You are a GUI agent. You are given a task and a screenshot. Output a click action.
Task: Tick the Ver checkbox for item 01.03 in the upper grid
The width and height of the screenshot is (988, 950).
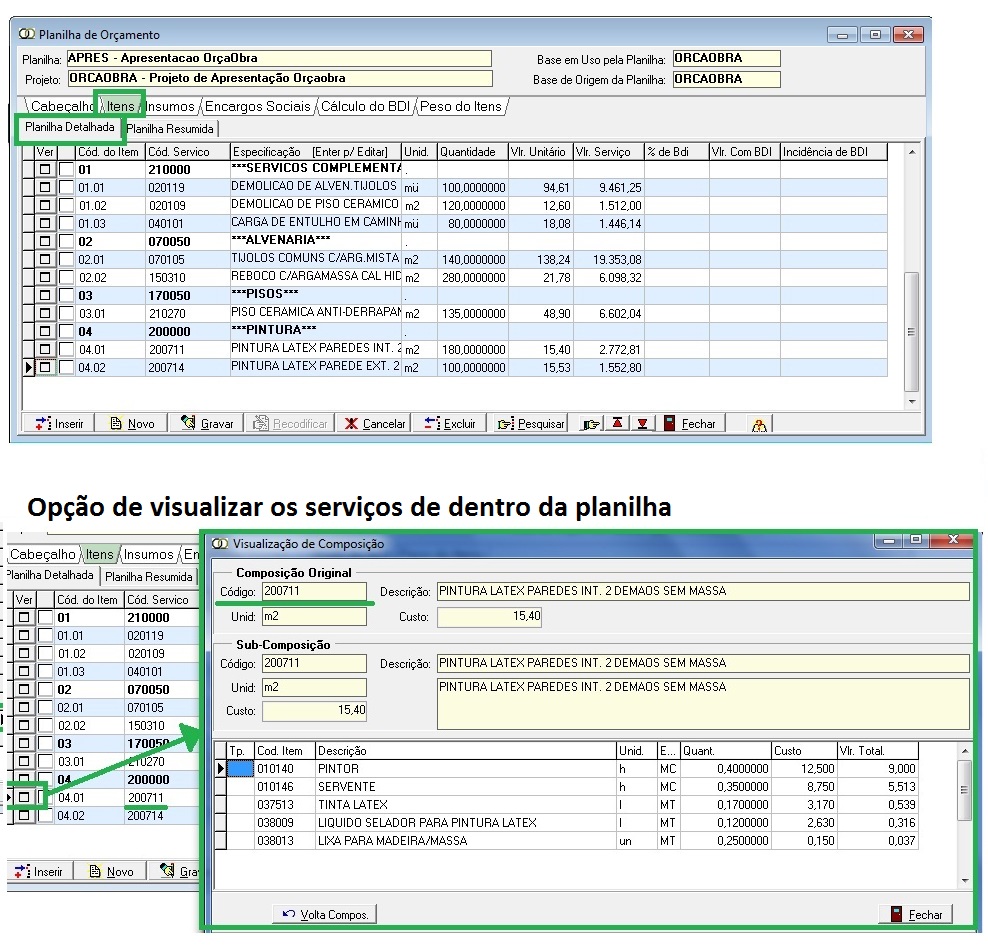coord(45,224)
